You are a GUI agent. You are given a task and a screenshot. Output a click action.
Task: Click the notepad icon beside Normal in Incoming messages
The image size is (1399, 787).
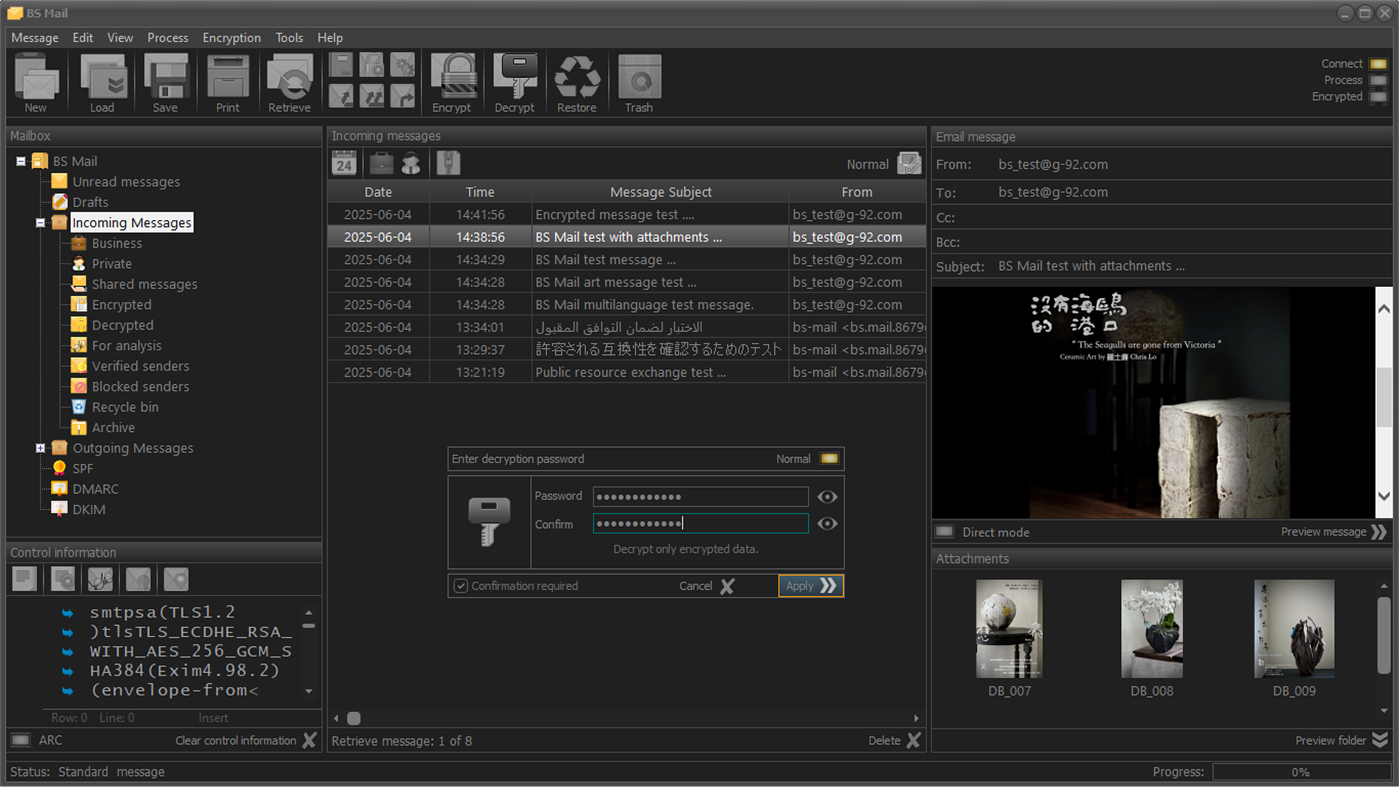[x=909, y=164]
